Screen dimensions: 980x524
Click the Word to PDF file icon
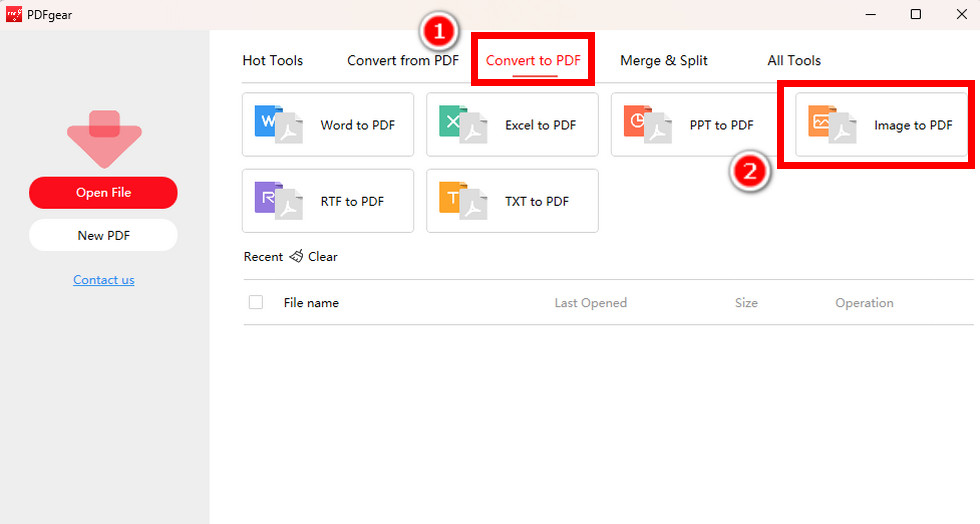(x=278, y=124)
